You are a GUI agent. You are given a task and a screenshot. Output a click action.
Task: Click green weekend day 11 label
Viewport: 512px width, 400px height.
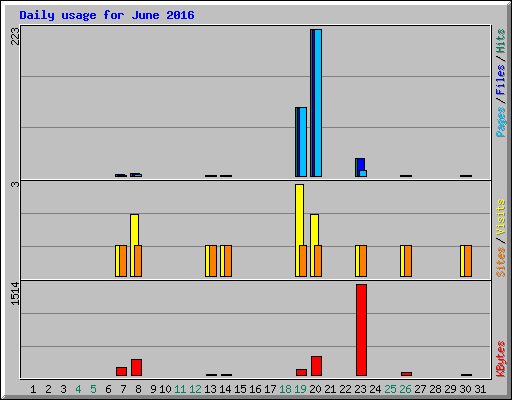click(180, 389)
